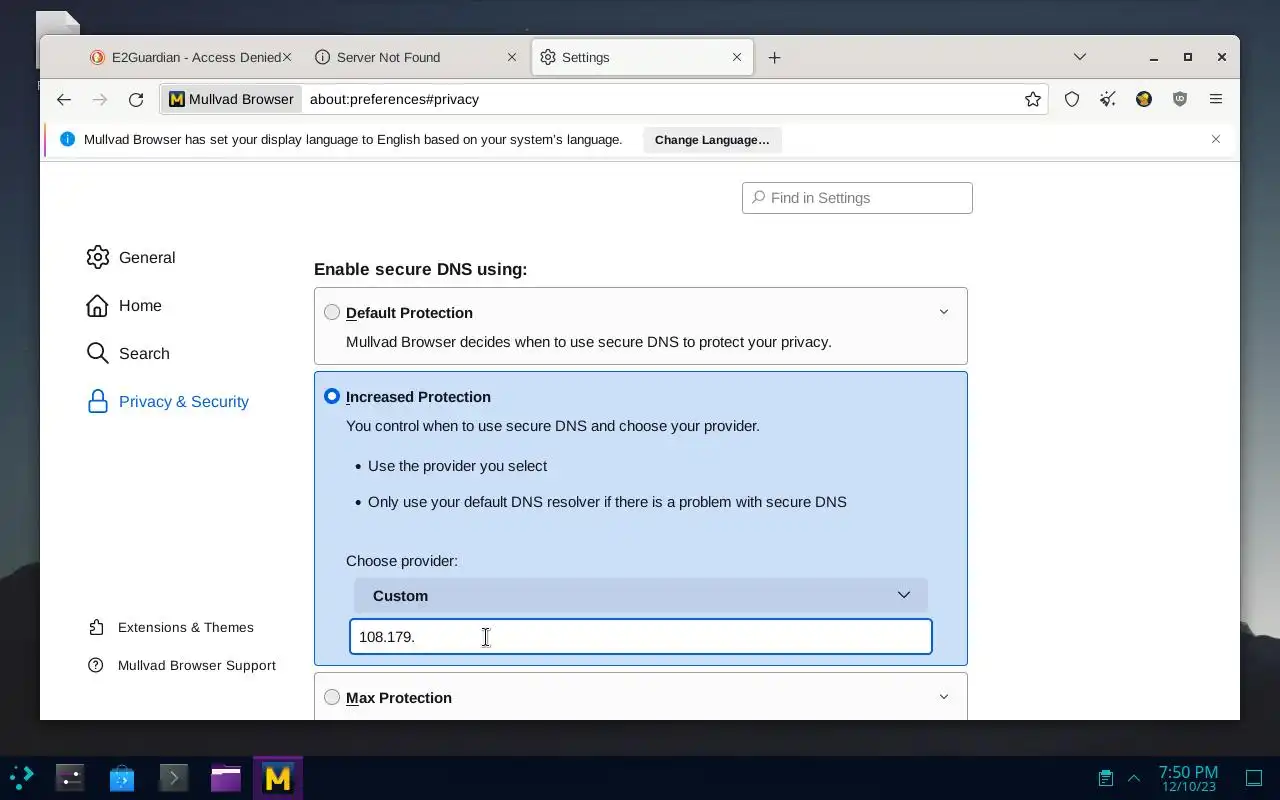1280x800 pixels.
Task: Open the General settings category
Action: [130, 257]
